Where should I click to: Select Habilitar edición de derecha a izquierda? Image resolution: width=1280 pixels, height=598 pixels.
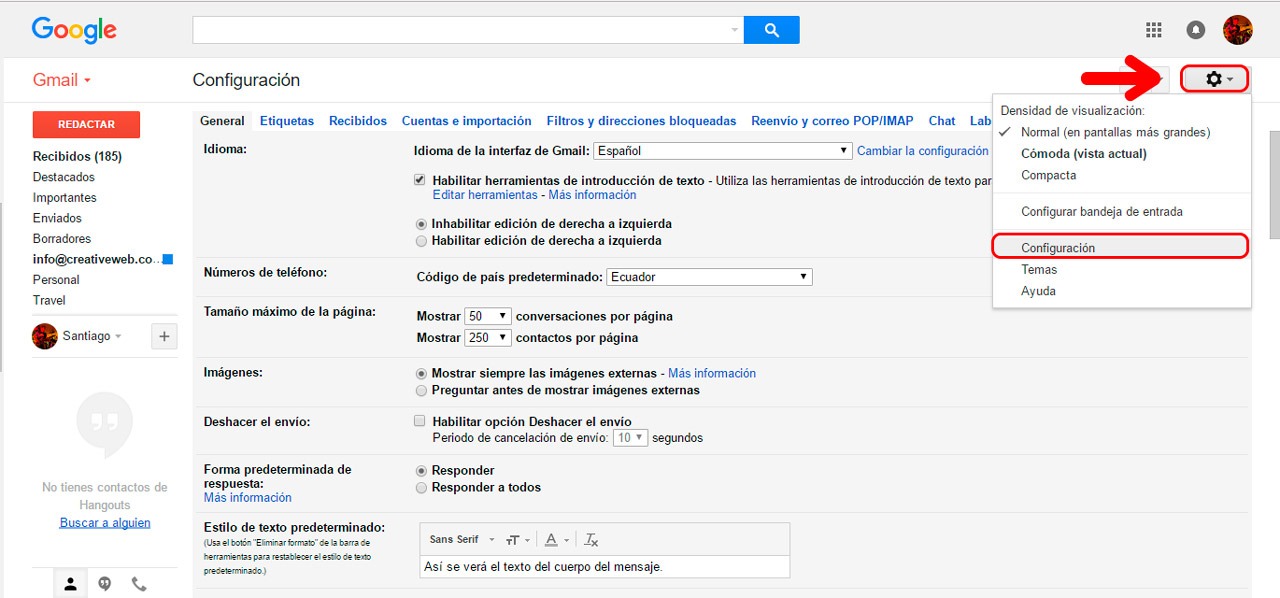coord(421,241)
